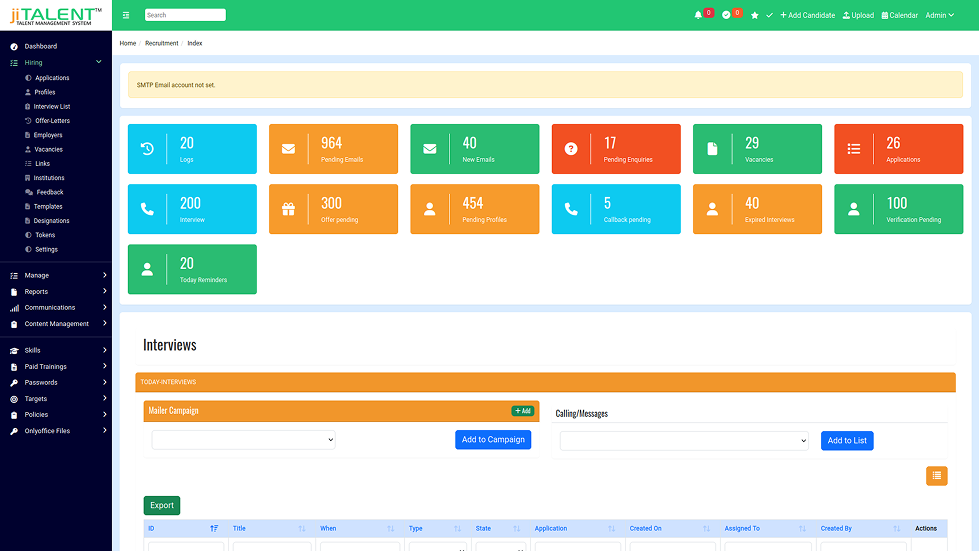Open the Calendar from the top bar
Viewport: 979px width, 551px height.
pos(899,15)
